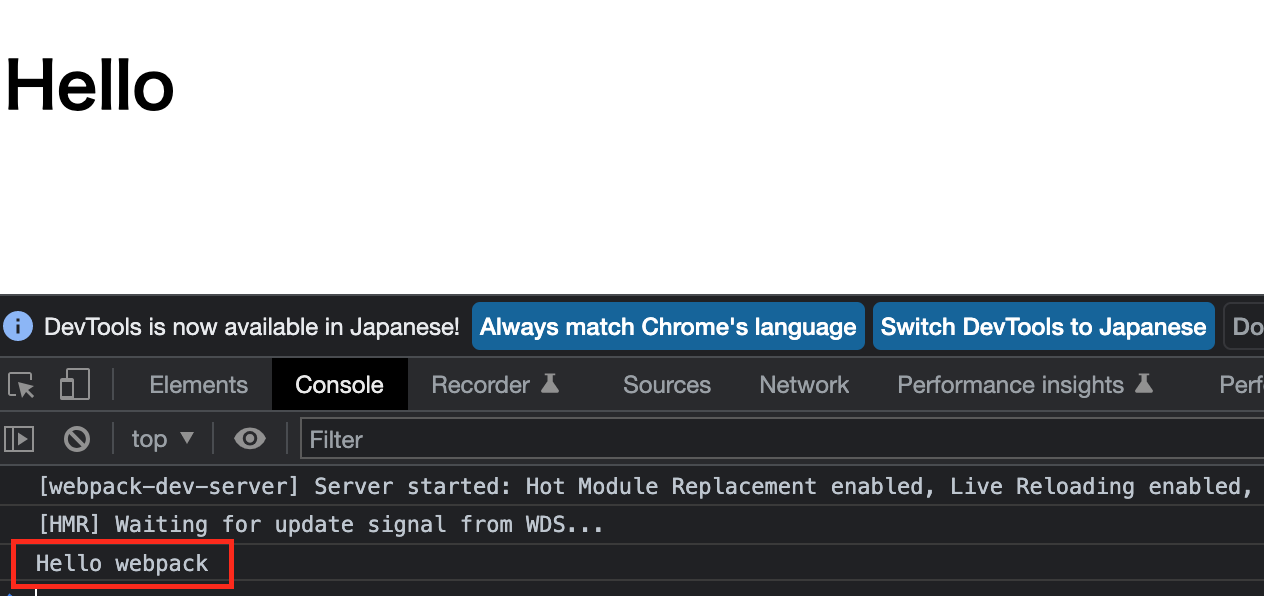
Task: Switch to the Elements tab
Action: point(198,384)
